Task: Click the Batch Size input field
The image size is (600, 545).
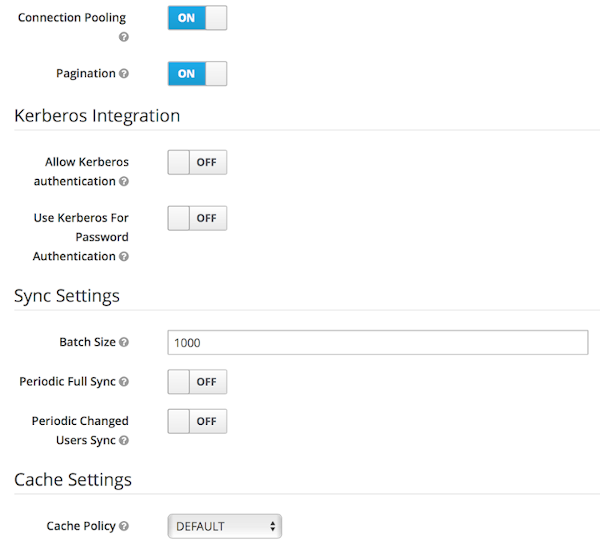Action: click(378, 343)
